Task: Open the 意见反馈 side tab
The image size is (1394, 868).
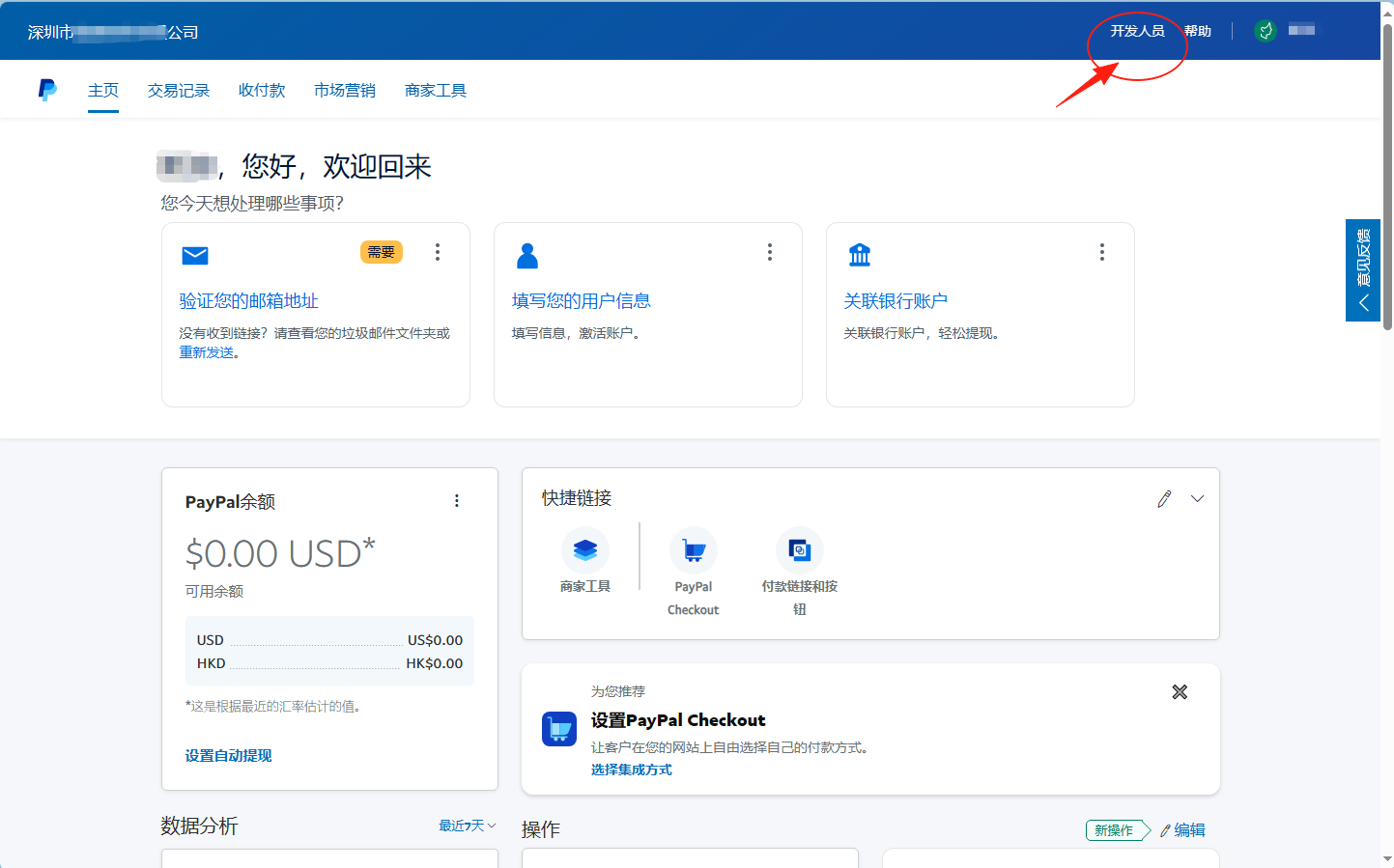Action: pyautogui.click(x=1363, y=270)
